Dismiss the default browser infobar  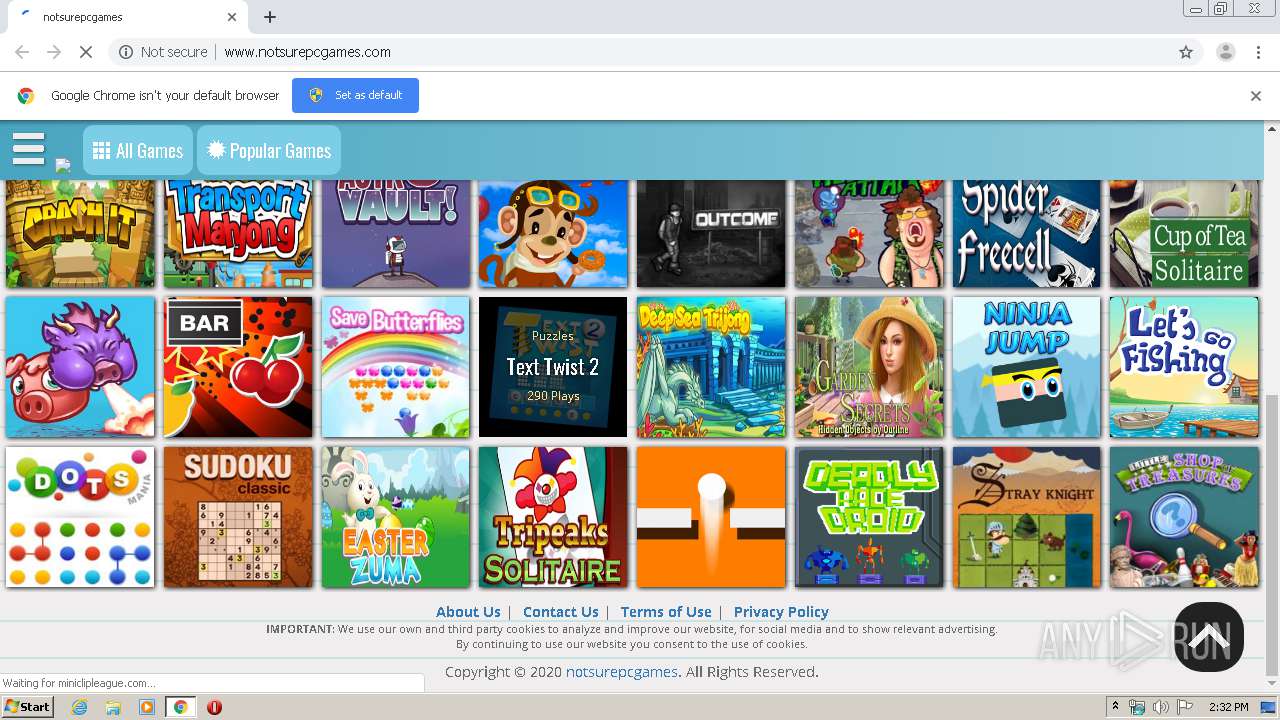1256,96
